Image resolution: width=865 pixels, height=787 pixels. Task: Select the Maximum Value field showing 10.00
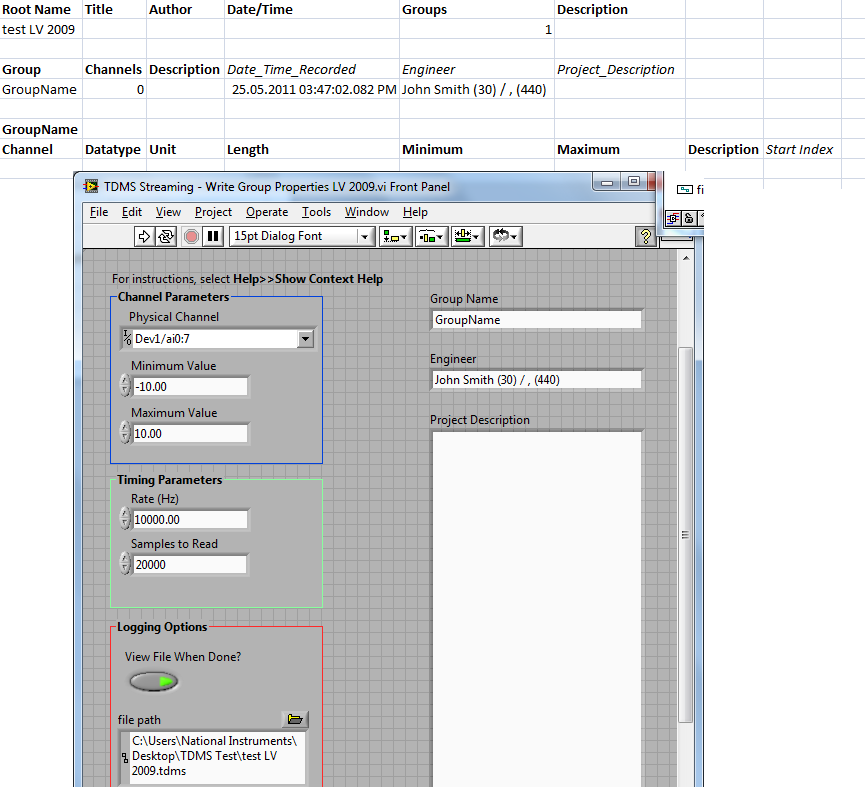(x=190, y=433)
